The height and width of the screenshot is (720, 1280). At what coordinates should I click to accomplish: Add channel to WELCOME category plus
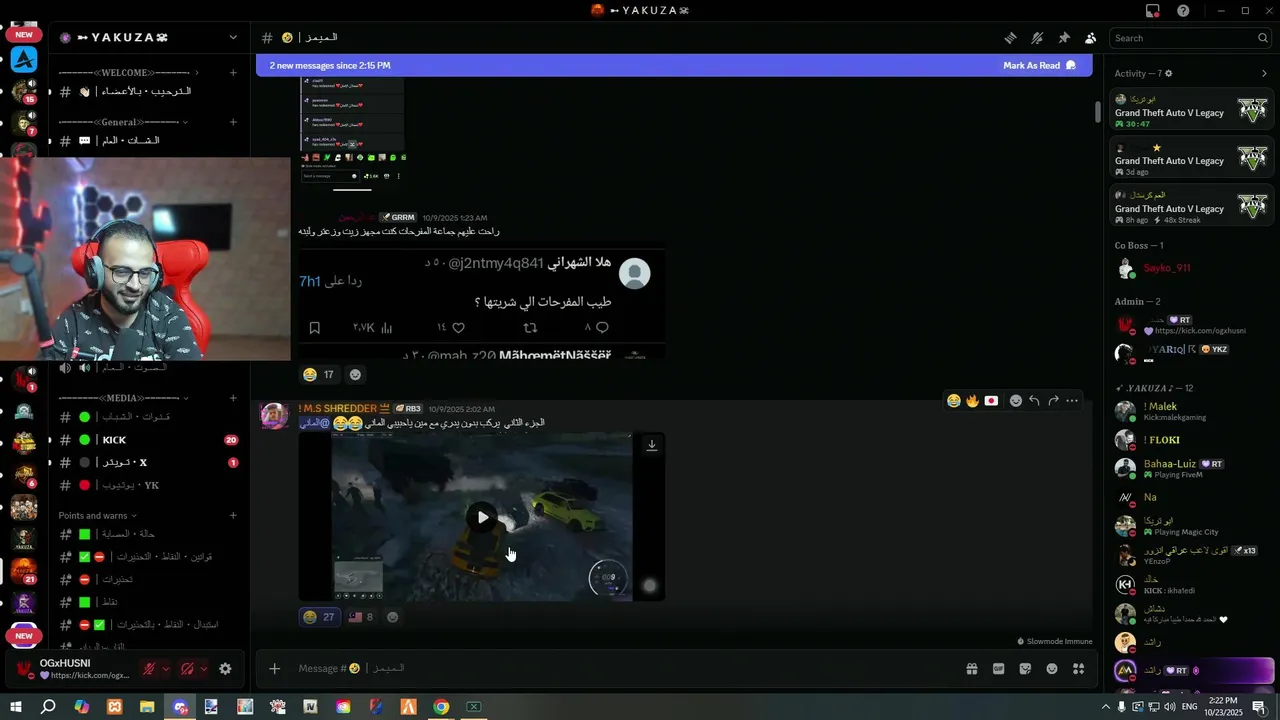(233, 72)
